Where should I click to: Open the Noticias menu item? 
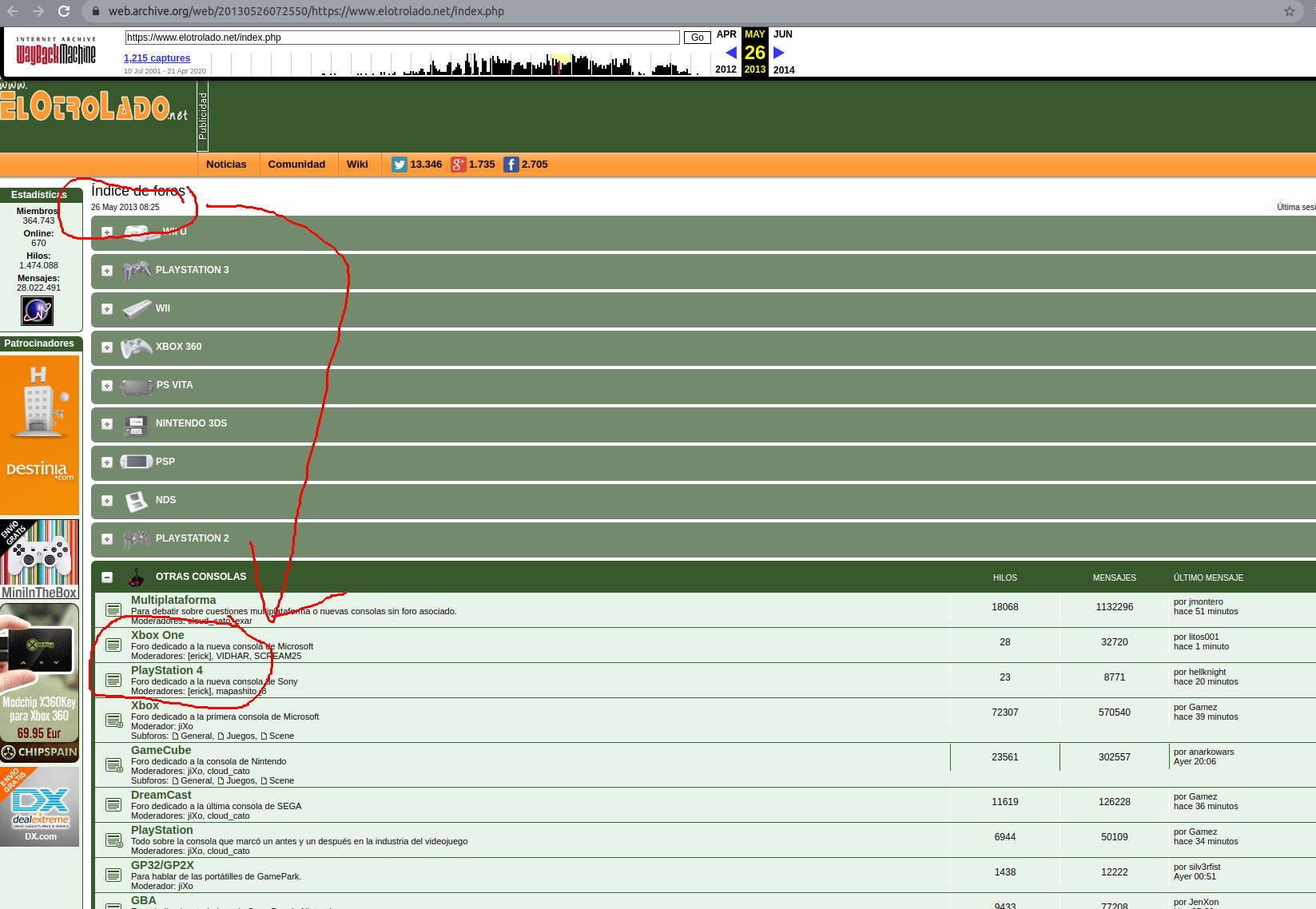point(226,165)
